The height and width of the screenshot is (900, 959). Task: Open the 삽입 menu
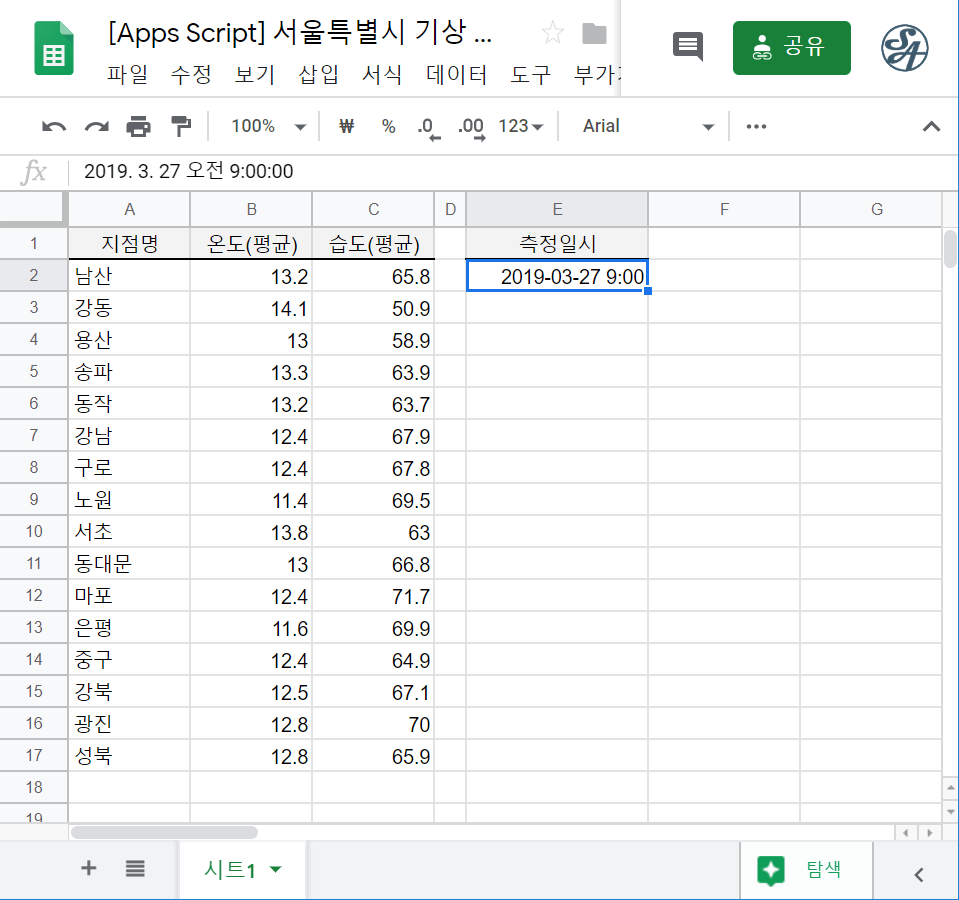[x=319, y=75]
